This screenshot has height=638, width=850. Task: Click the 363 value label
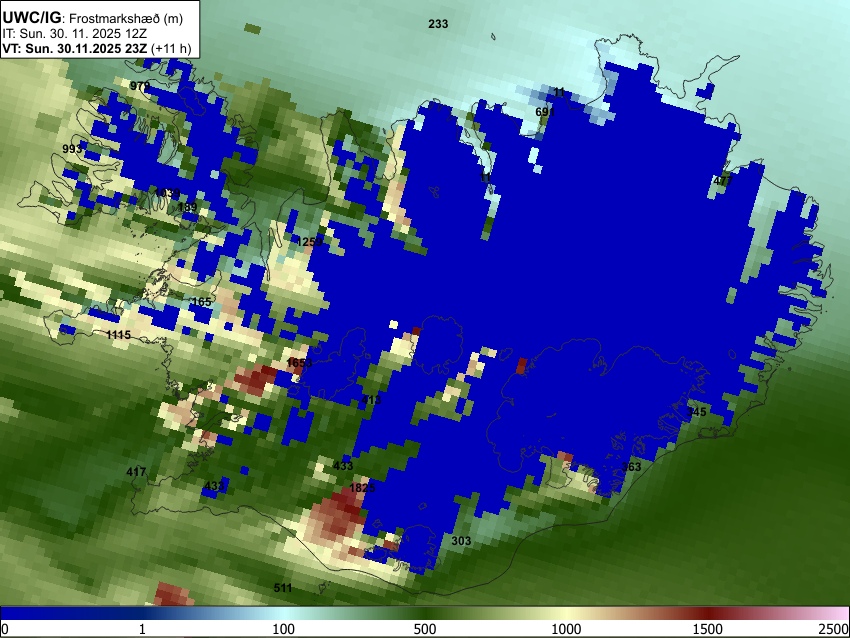[x=631, y=467]
